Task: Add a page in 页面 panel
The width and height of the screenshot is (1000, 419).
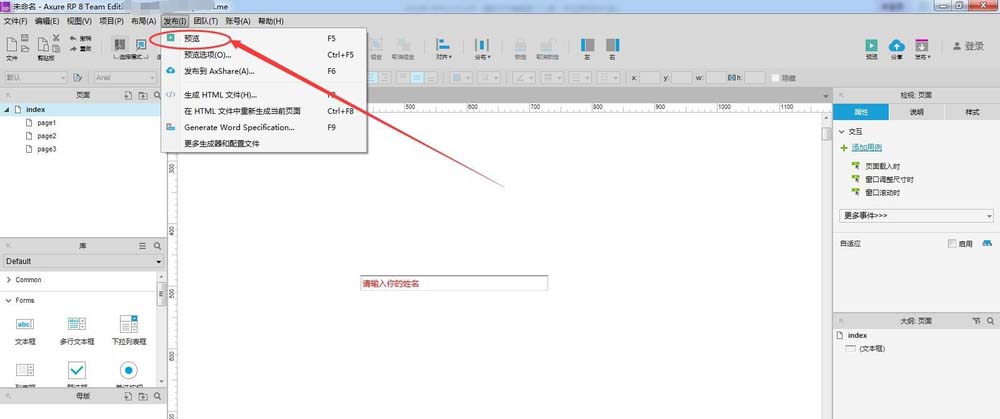Action: click(128, 95)
